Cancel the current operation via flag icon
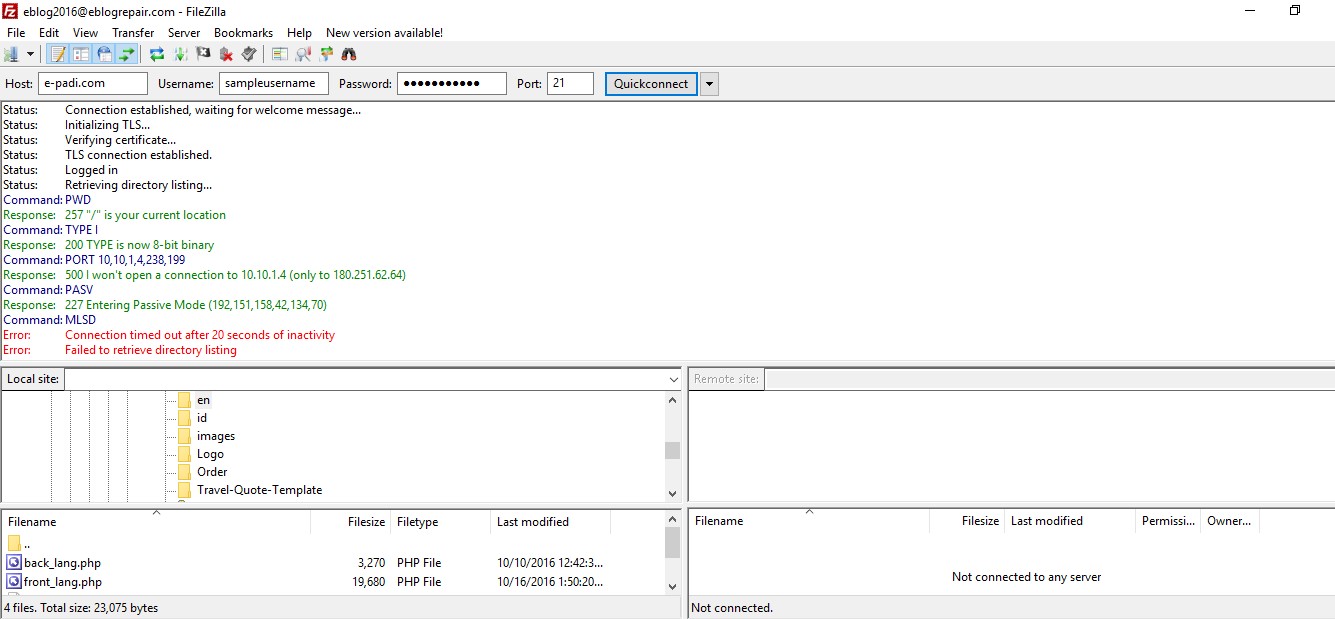Viewport: 1335px width, 619px height. pyautogui.click(x=203, y=54)
